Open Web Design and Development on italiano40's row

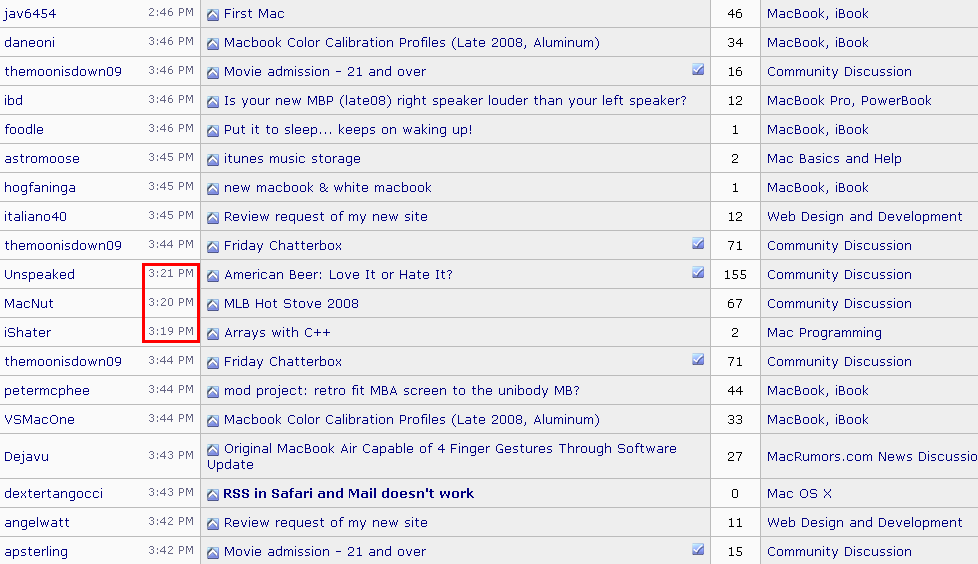click(x=864, y=216)
